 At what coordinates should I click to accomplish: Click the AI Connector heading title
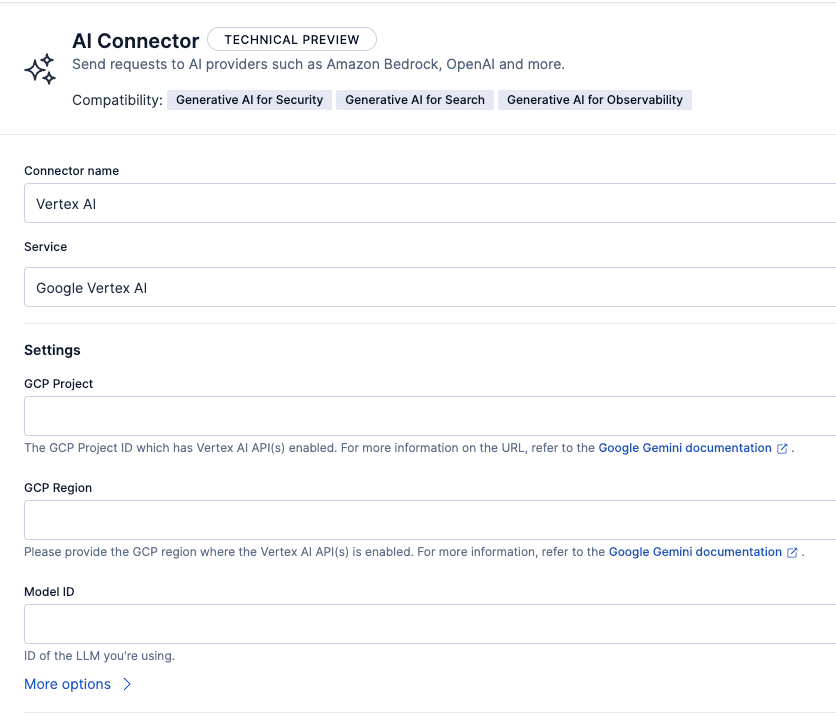pos(135,41)
